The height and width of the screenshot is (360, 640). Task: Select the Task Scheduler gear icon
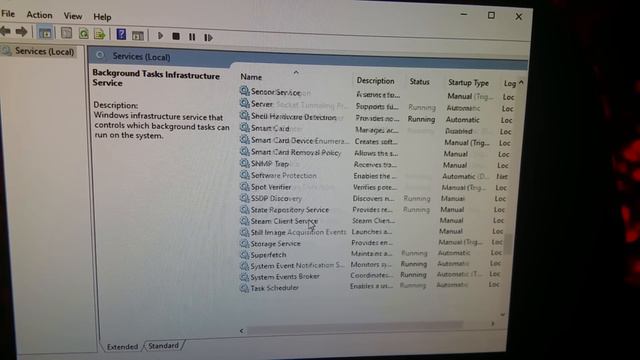pos(244,288)
